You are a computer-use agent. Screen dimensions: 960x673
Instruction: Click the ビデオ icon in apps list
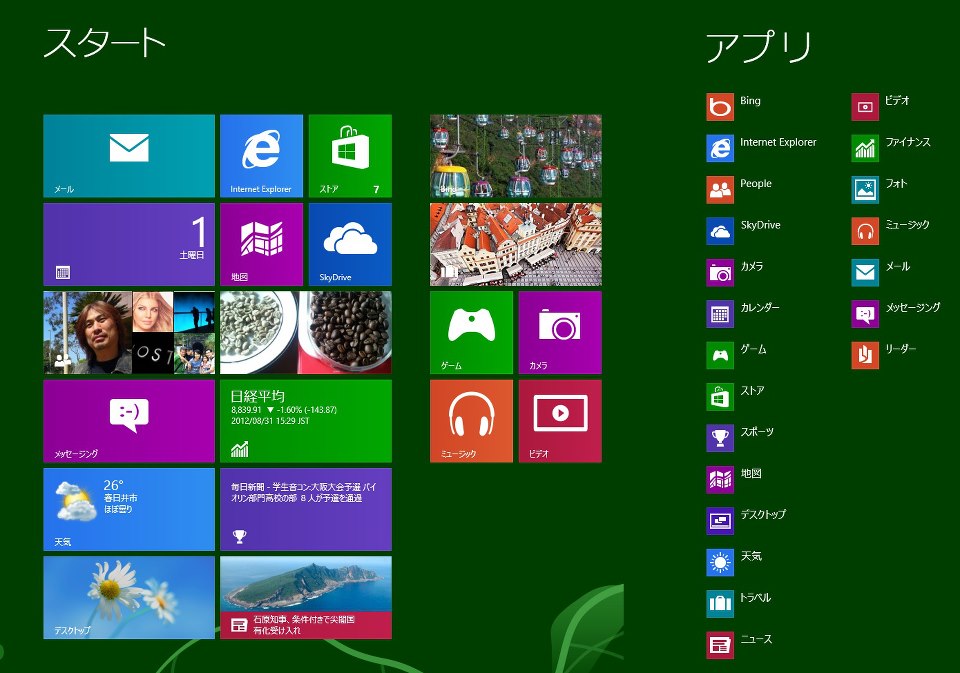coord(865,107)
